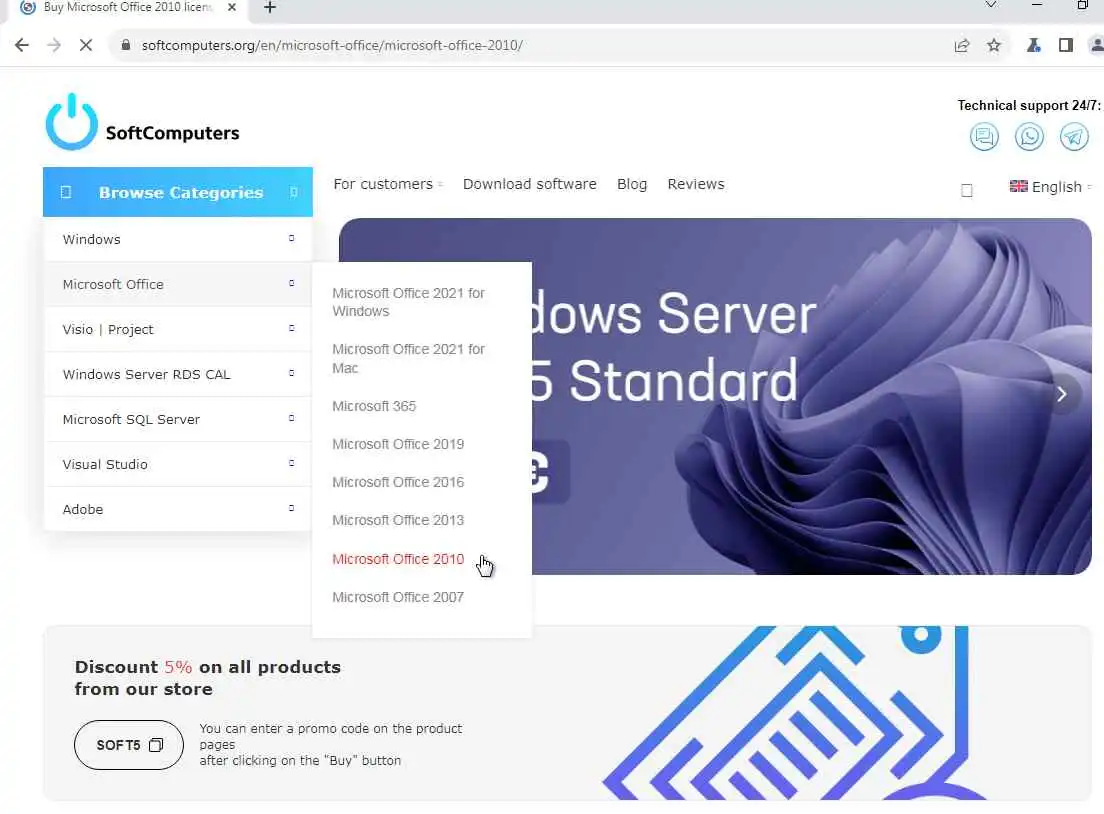Open English language dropdown
1104x814 pixels.
(1050, 187)
